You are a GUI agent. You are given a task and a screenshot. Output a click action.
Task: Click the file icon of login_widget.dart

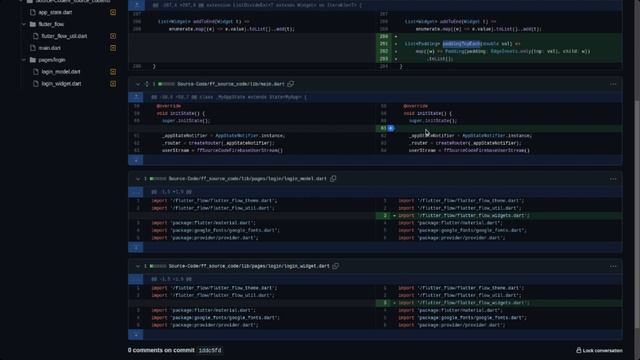click(x=36, y=83)
